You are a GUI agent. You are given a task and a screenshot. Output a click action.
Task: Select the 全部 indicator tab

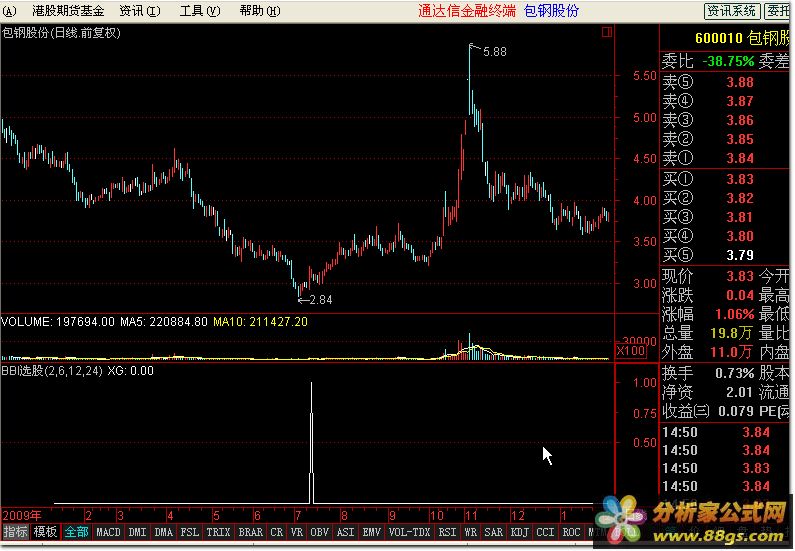(77, 532)
